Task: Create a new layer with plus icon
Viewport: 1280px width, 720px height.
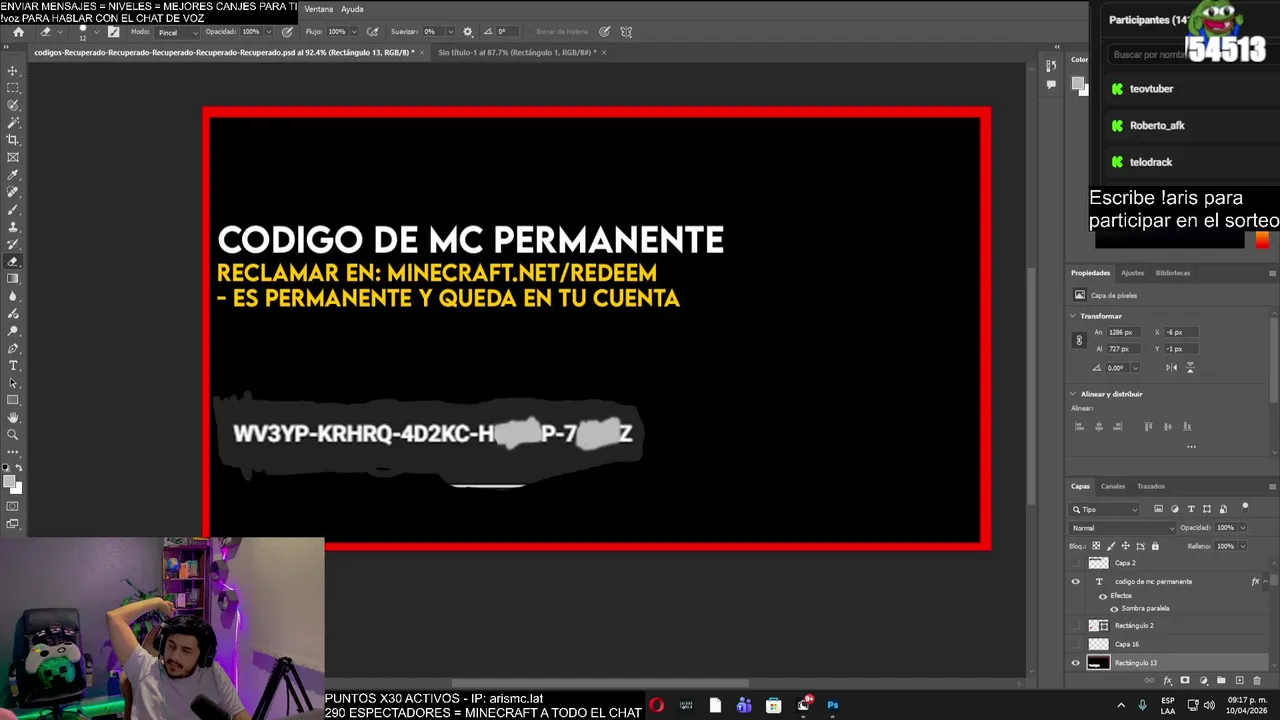Action: click(x=1239, y=681)
